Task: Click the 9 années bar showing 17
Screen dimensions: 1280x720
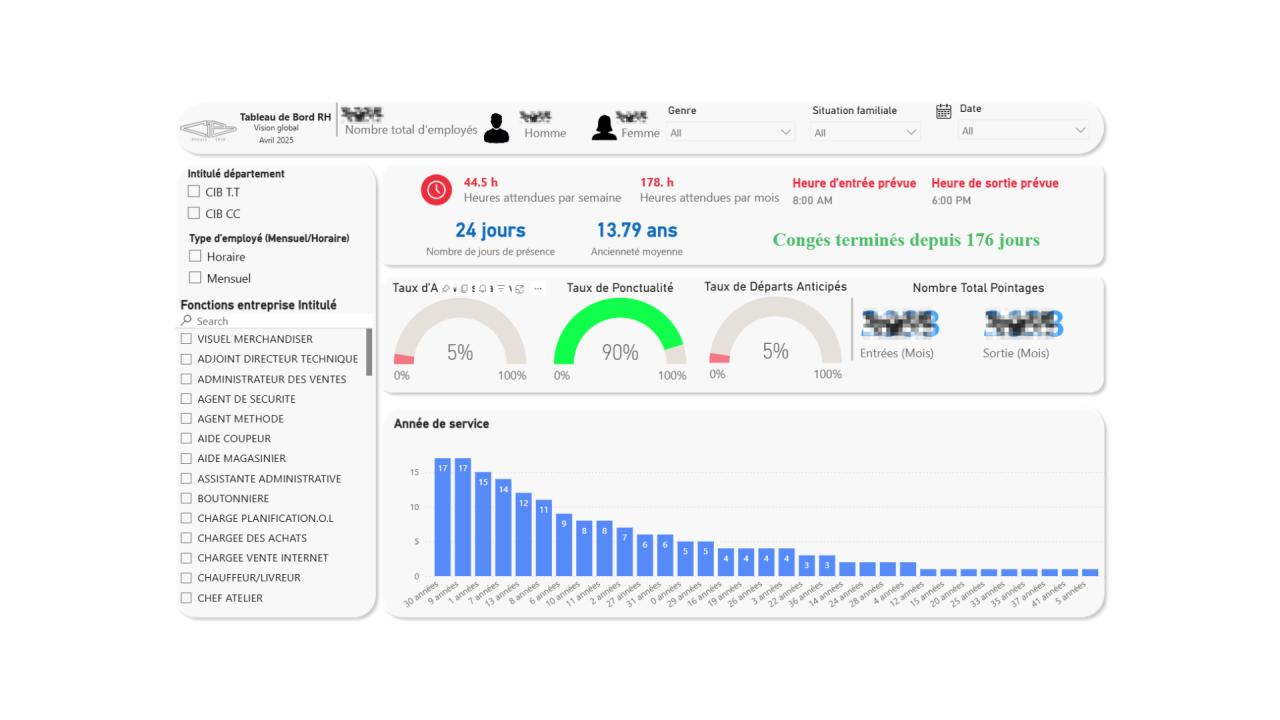Action: [x=463, y=517]
